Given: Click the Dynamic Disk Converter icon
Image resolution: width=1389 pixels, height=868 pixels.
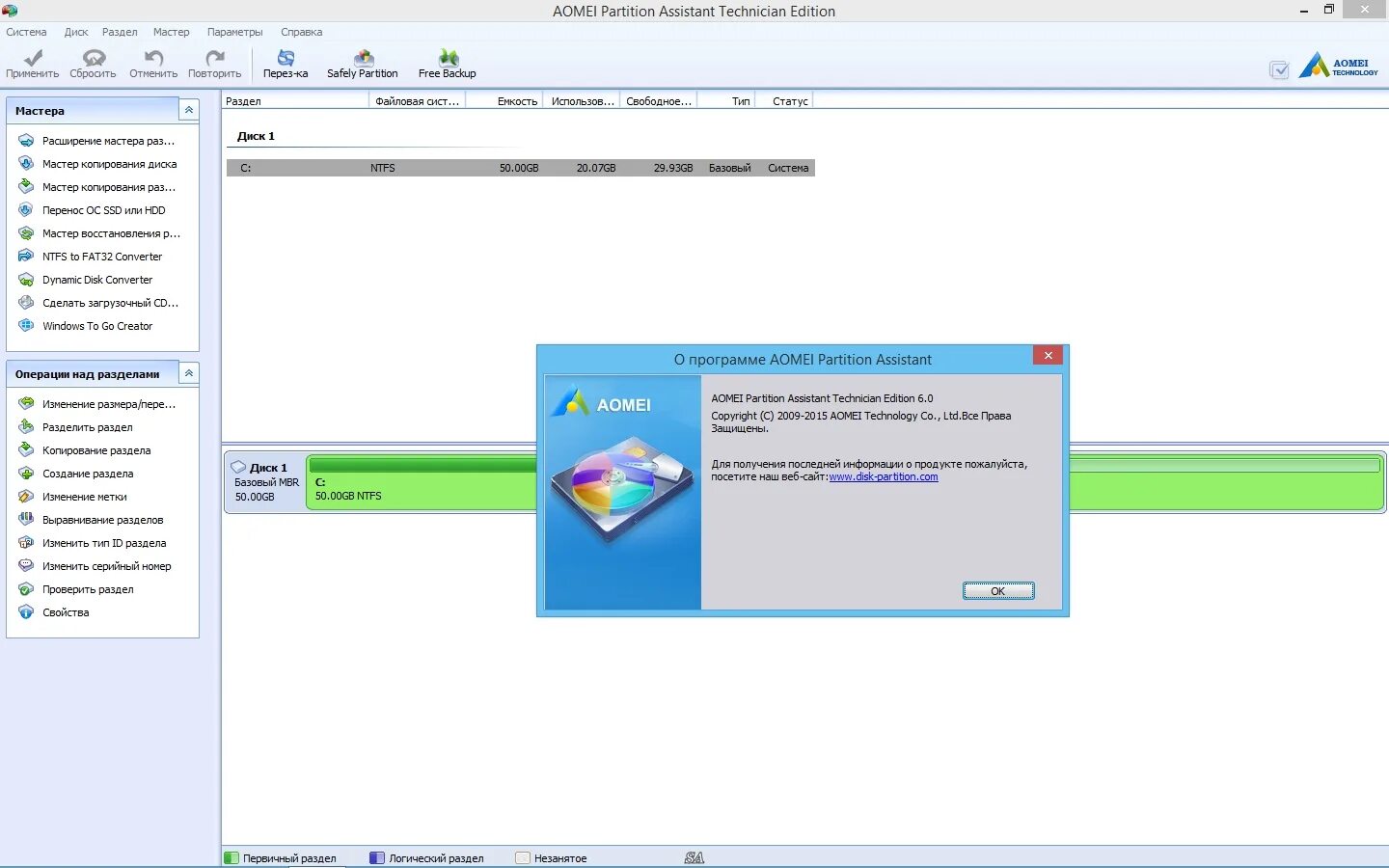Looking at the screenshot, I should [x=26, y=280].
